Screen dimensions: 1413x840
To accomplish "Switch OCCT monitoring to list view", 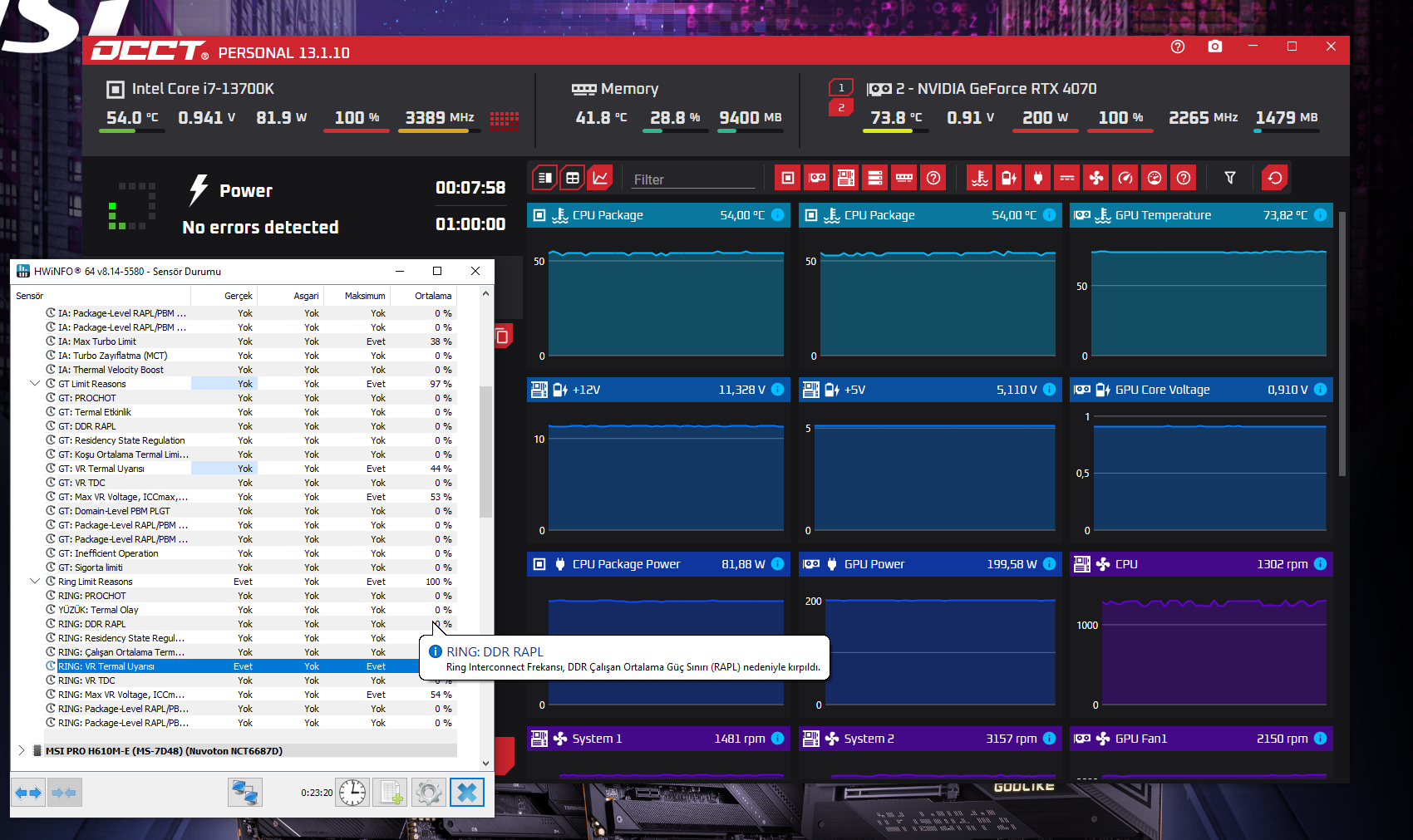I will pyautogui.click(x=544, y=178).
